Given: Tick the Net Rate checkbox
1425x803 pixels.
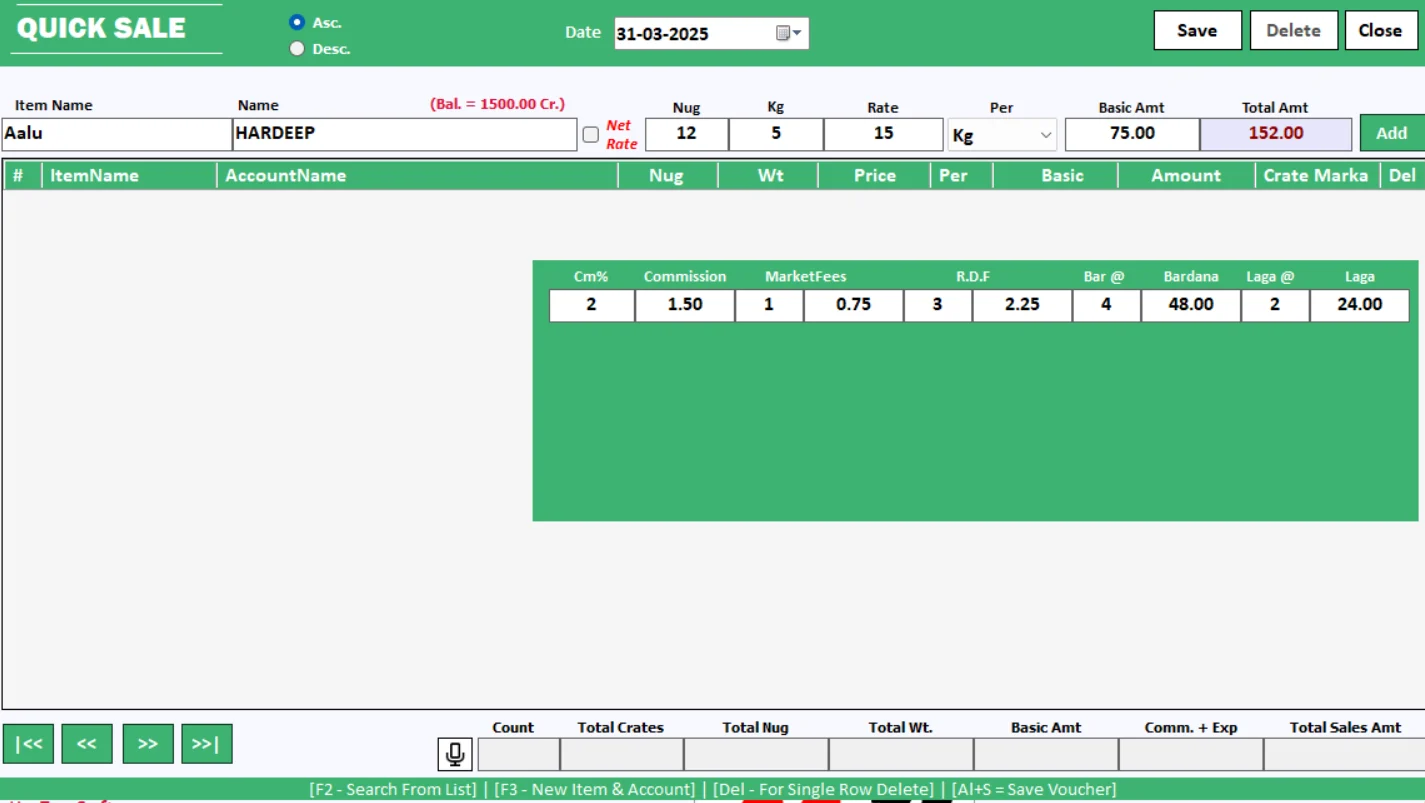Looking at the screenshot, I should 591,134.
